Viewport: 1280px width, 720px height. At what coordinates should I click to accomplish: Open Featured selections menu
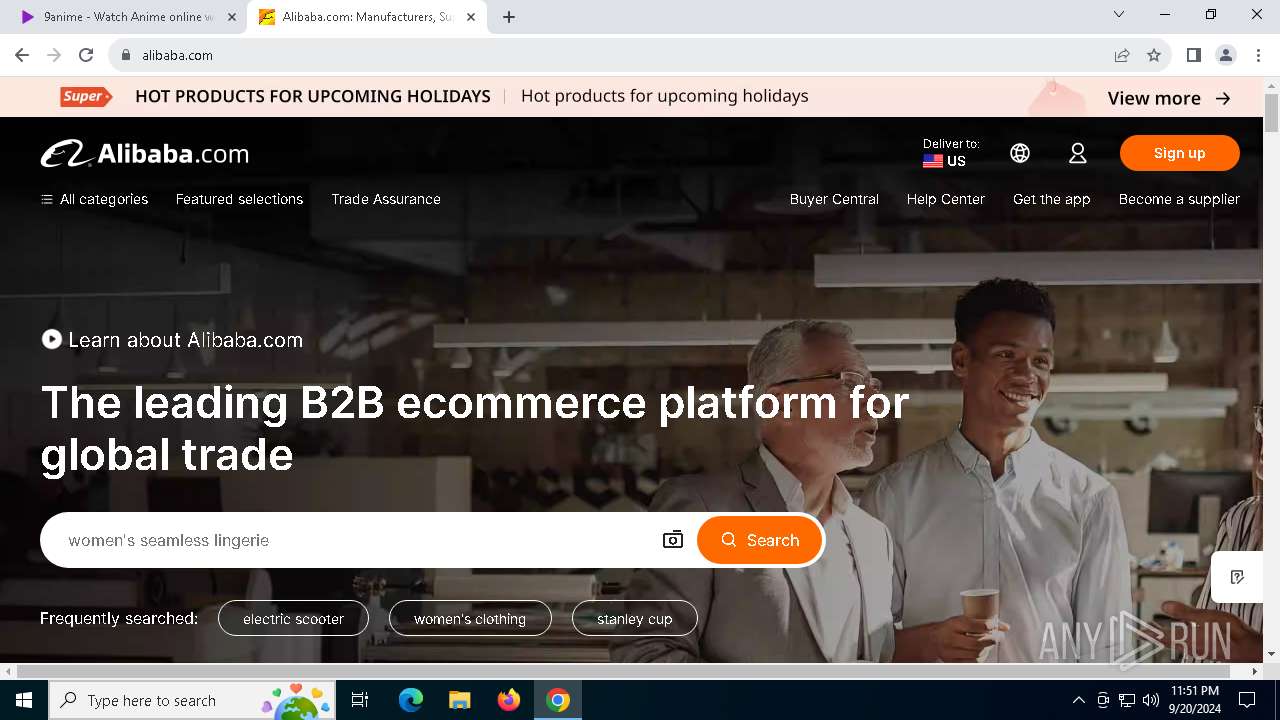pyautogui.click(x=239, y=199)
